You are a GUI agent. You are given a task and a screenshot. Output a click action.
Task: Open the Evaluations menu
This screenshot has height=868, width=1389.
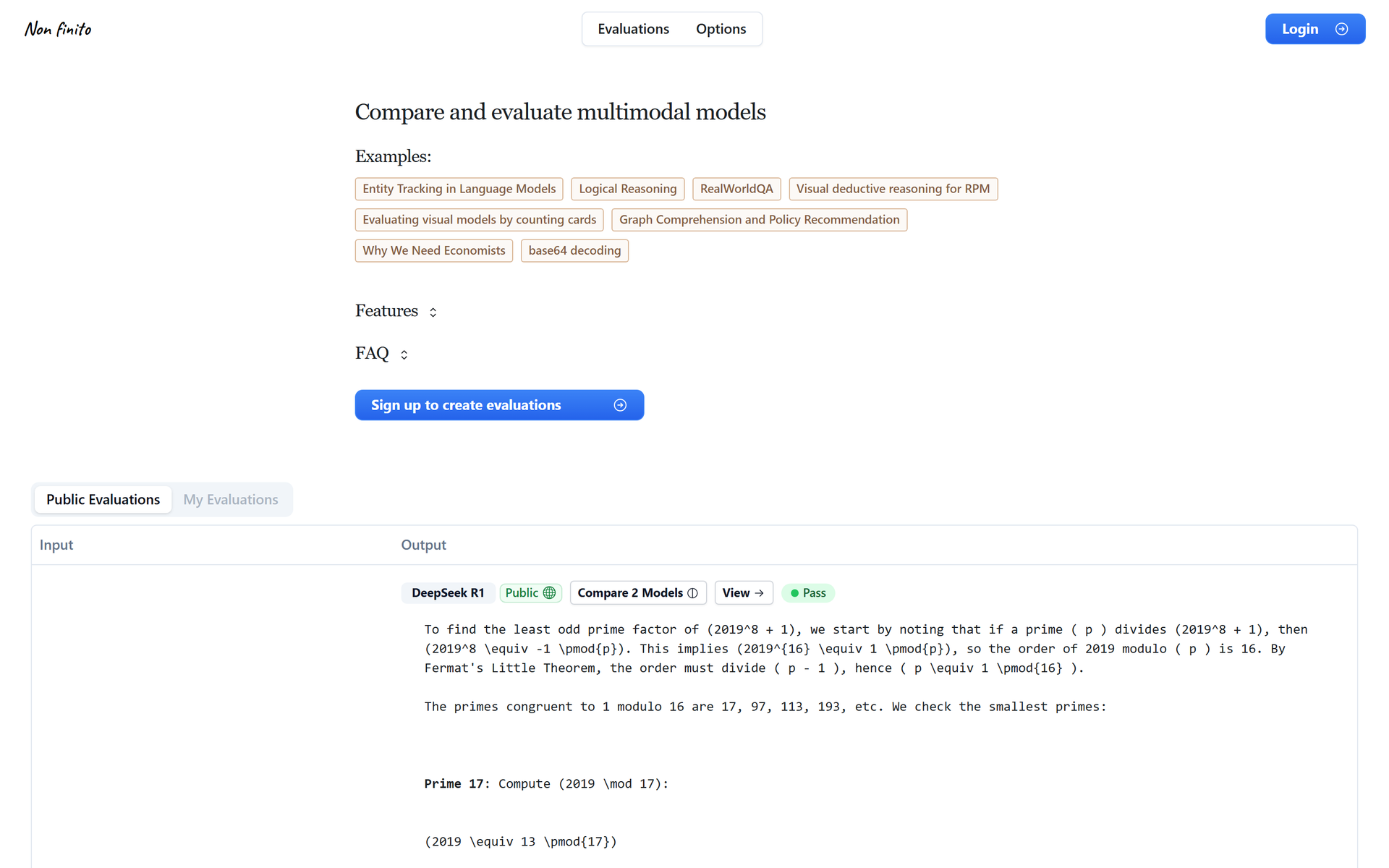(x=633, y=29)
